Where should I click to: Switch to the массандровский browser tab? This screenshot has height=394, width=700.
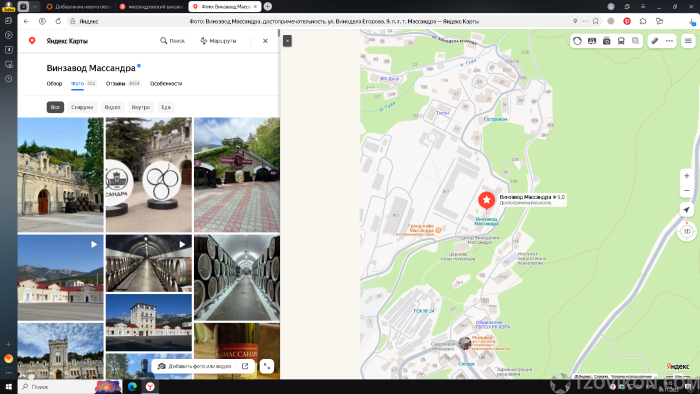click(x=152, y=7)
